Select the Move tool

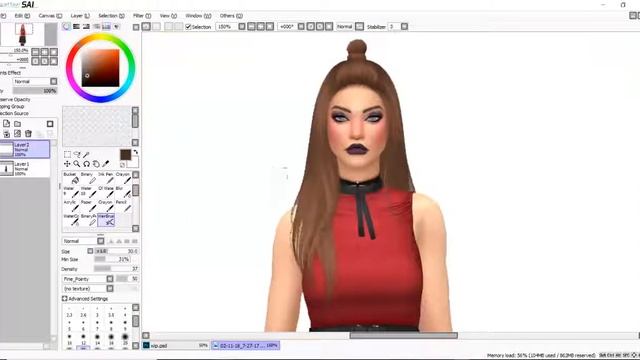[x=67, y=164]
